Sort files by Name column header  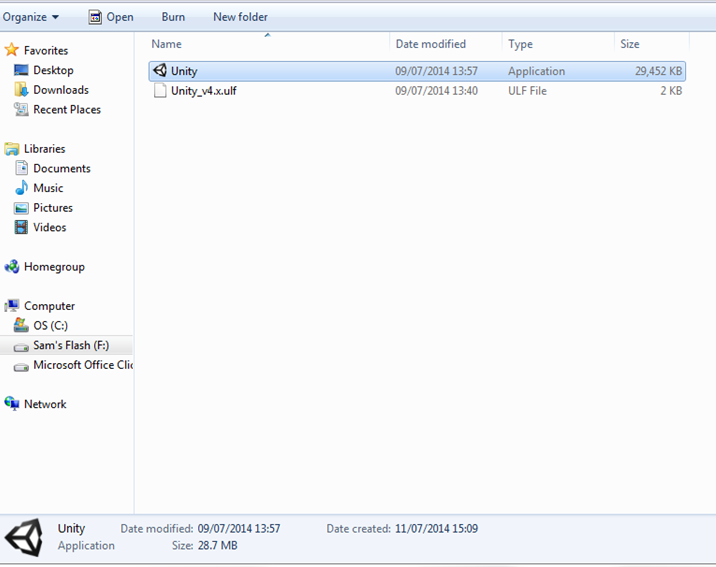pos(166,44)
